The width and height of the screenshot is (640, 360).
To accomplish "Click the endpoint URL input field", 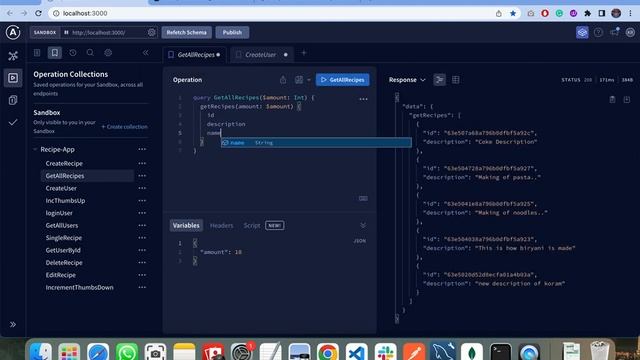I will pos(108,32).
